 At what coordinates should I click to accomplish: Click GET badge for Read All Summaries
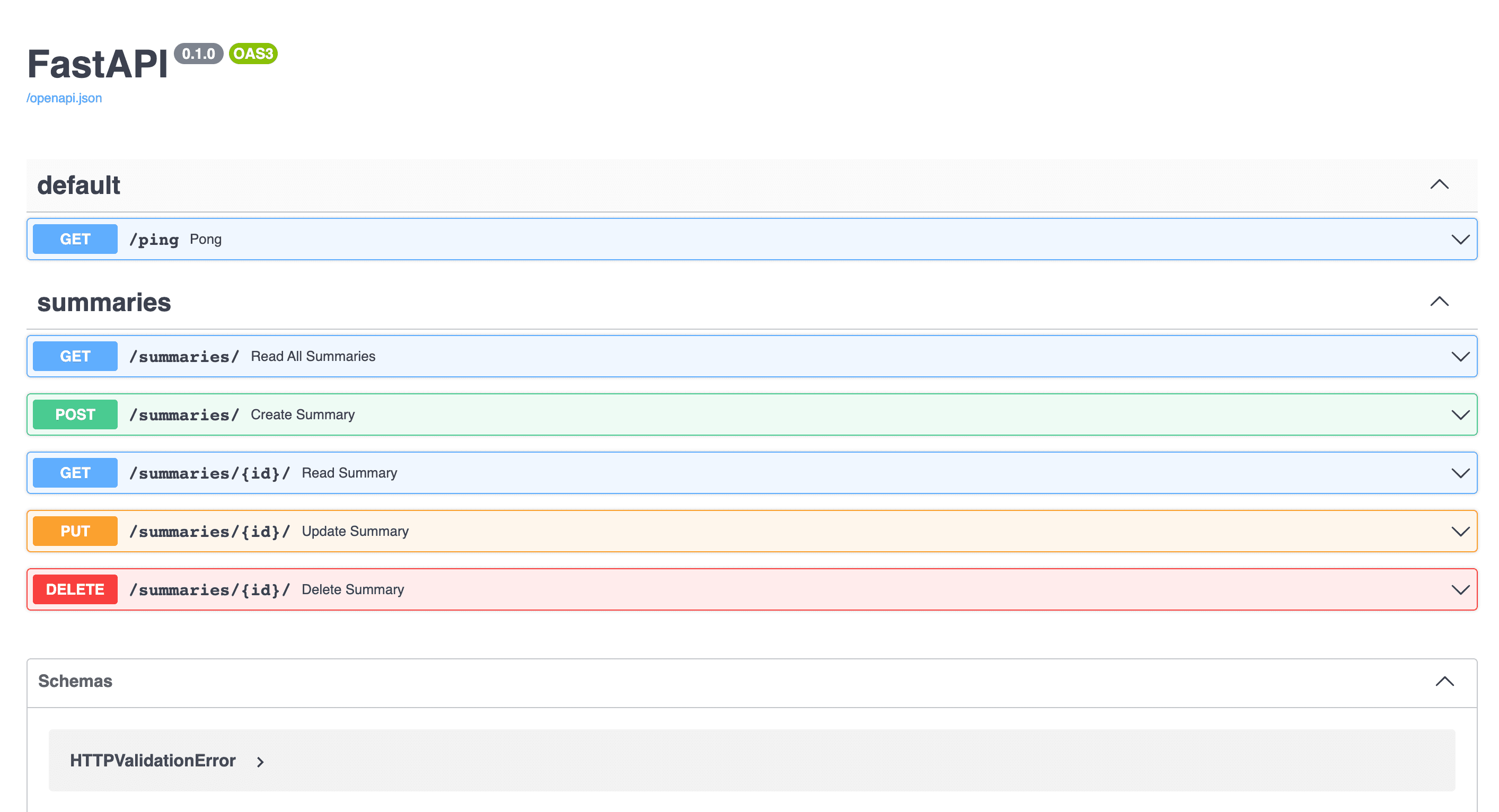[x=75, y=356]
